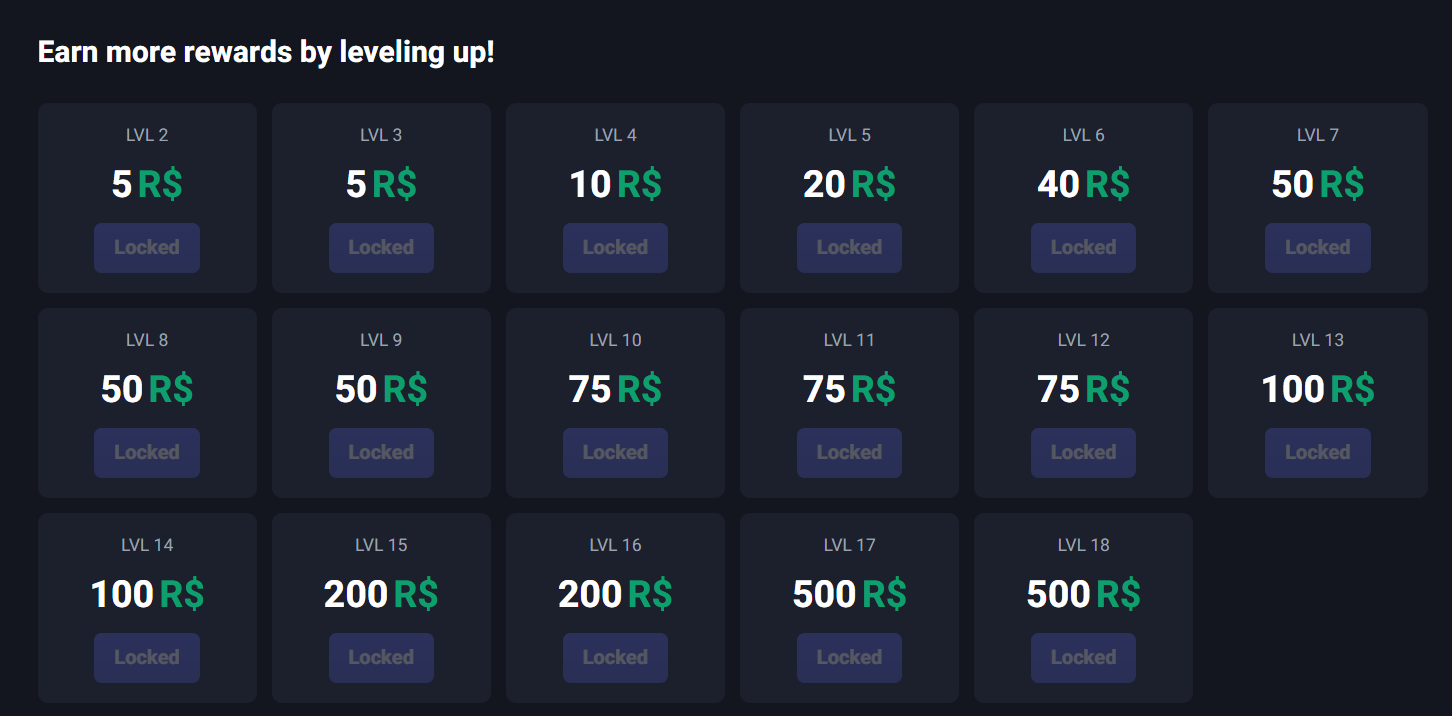The height and width of the screenshot is (716, 1452).
Task: Click the R$ icon on LVL 13 card
Action: [x=1352, y=389]
